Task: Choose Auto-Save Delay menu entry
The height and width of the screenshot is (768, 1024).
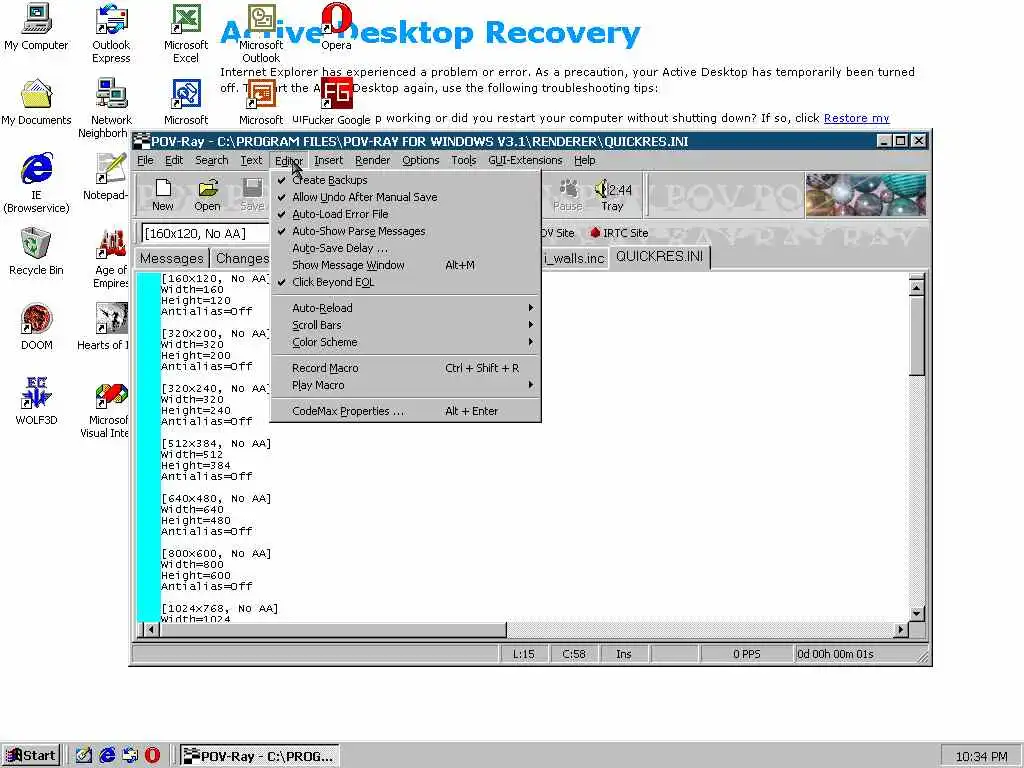Action: pyautogui.click(x=406, y=248)
